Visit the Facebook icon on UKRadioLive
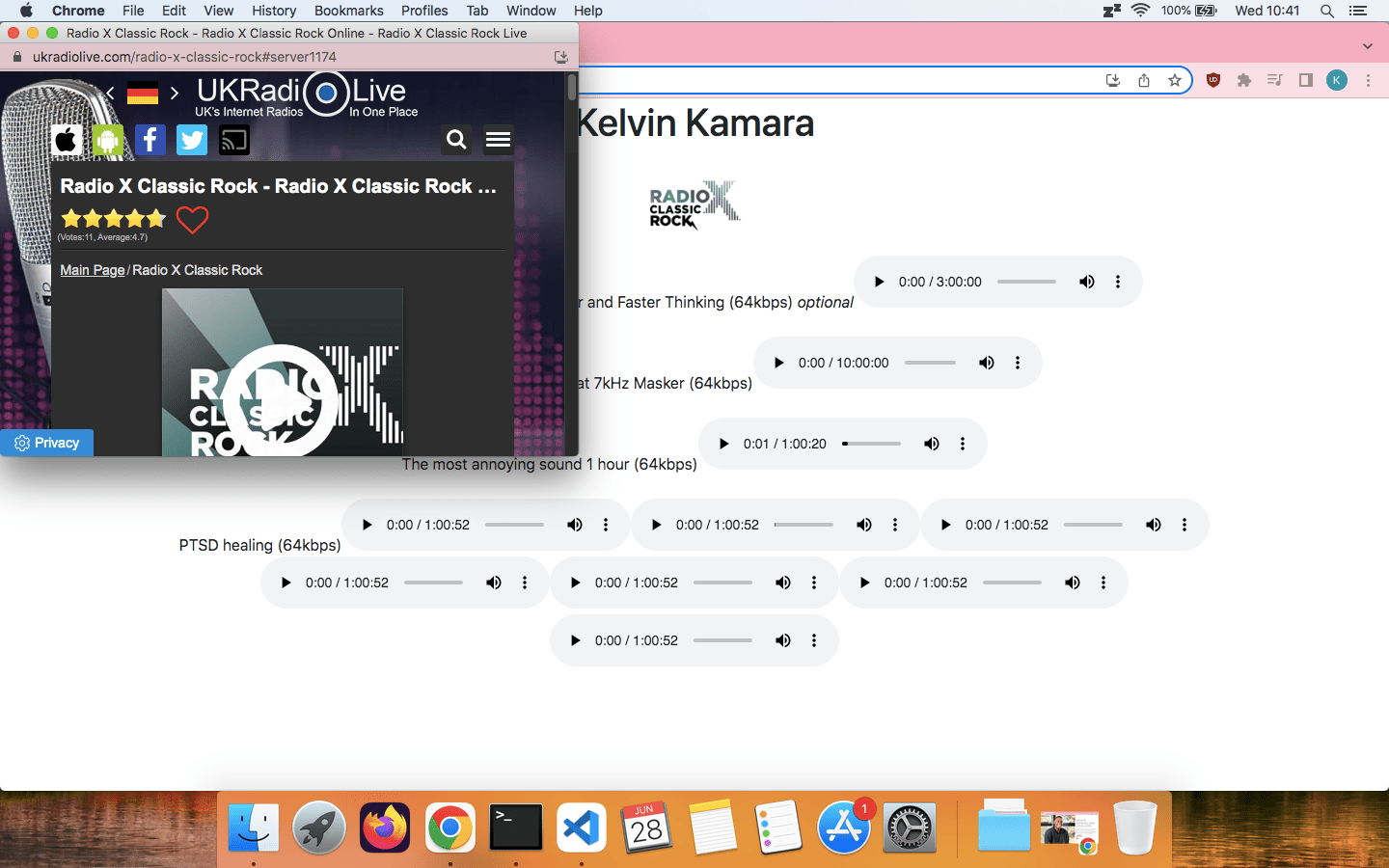This screenshot has width=1389, height=868. (x=150, y=141)
